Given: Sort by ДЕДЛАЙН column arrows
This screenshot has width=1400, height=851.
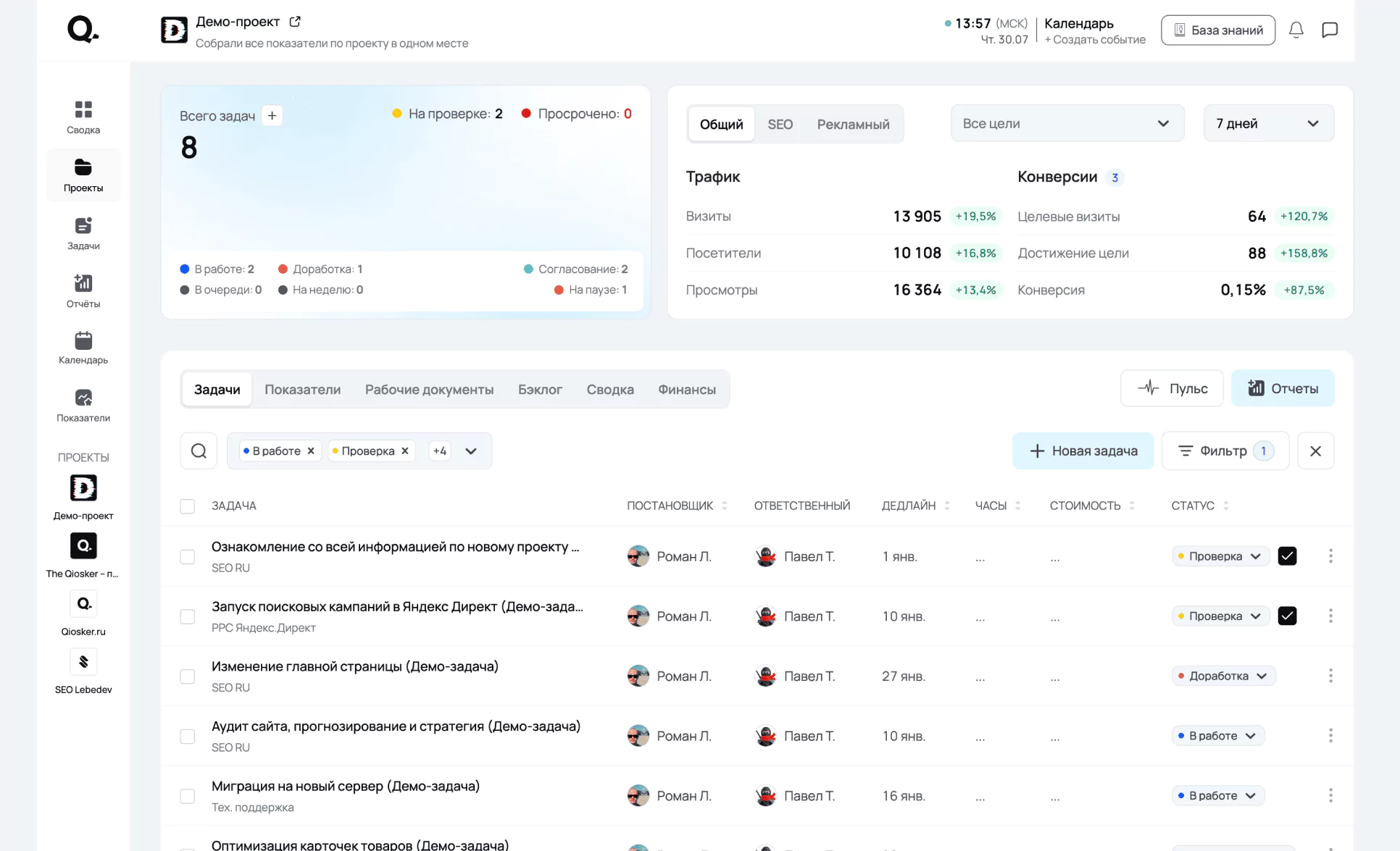Looking at the screenshot, I should 947,506.
